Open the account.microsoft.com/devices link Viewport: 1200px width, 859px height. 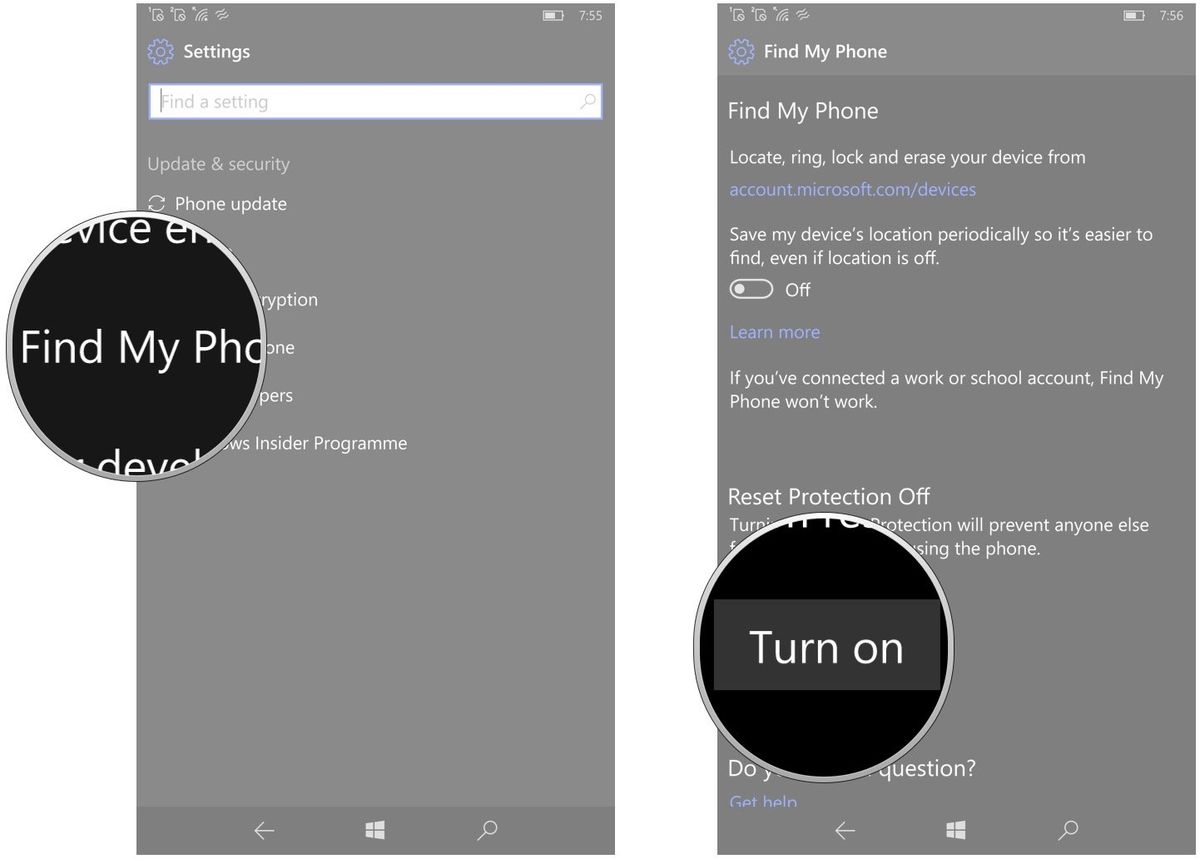[852, 189]
